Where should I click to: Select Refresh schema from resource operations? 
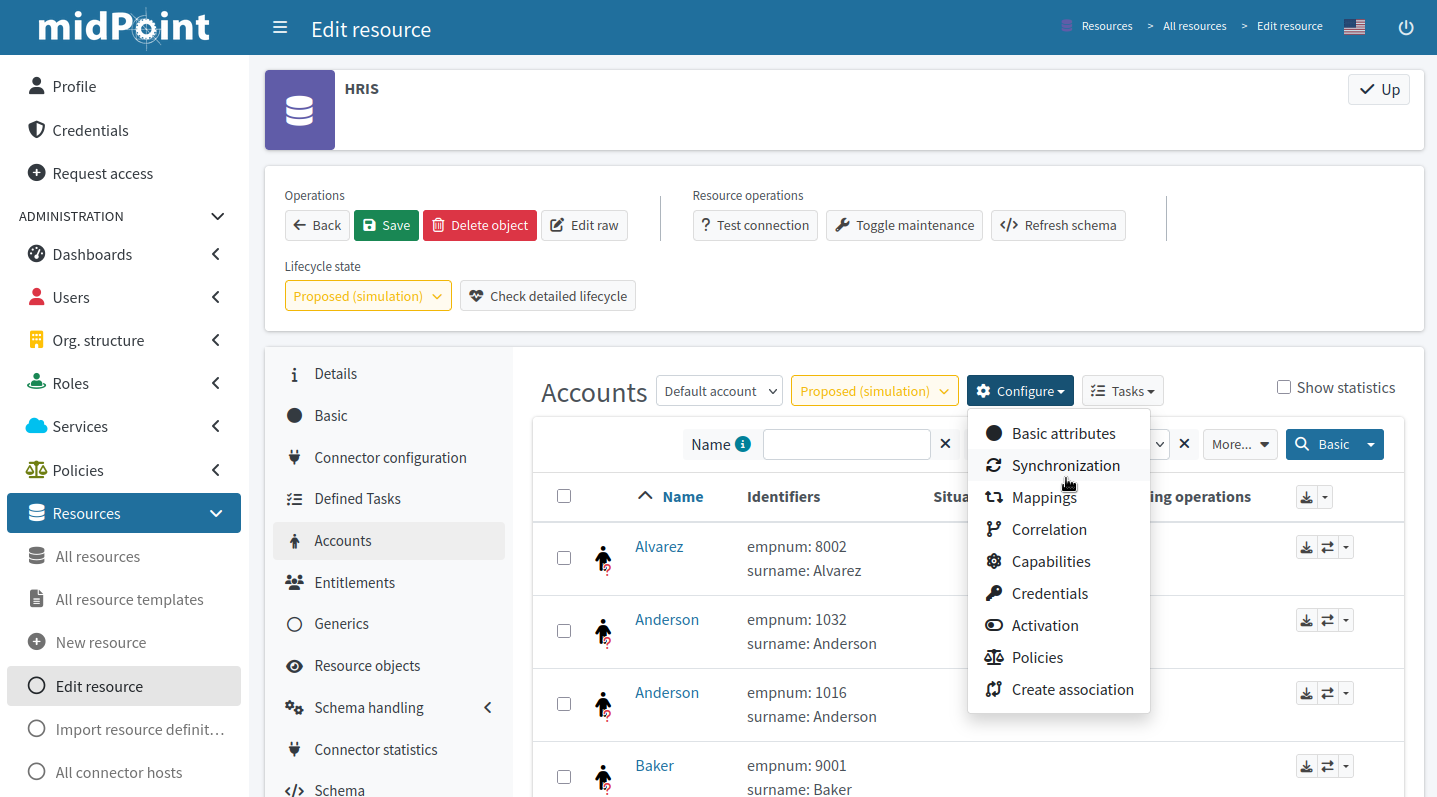click(1058, 225)
